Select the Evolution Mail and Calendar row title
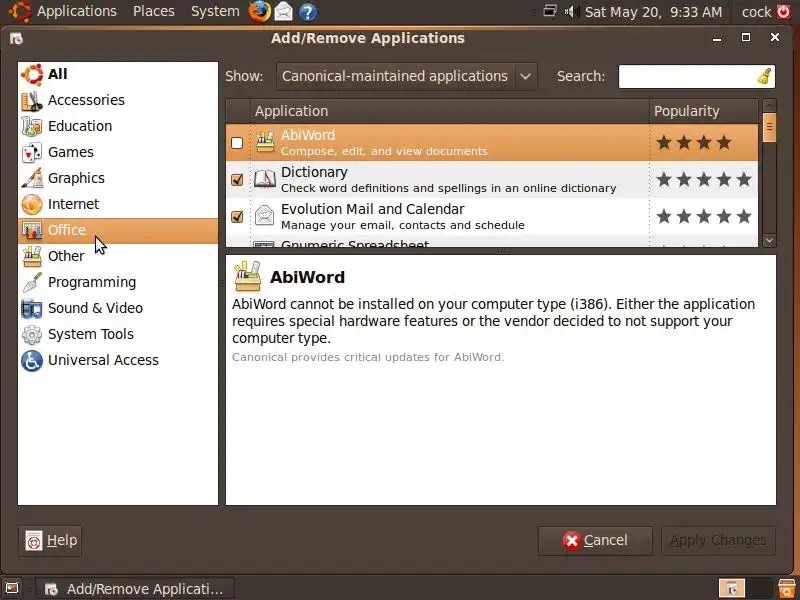 372,209
